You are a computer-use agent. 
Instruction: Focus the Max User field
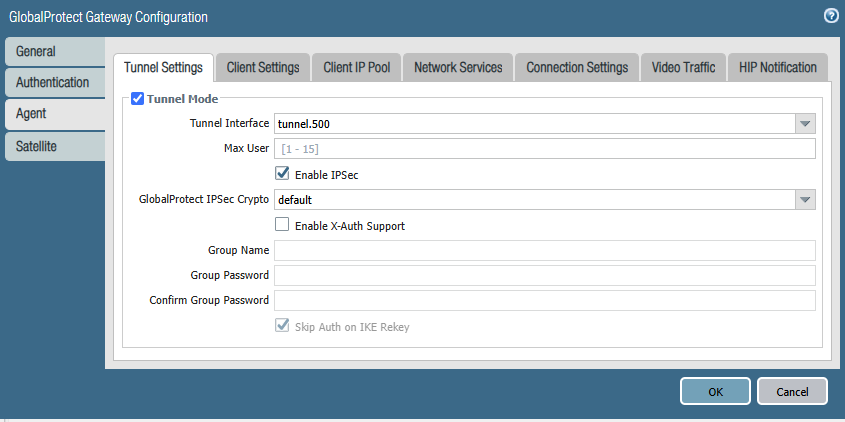coord(545,149)
